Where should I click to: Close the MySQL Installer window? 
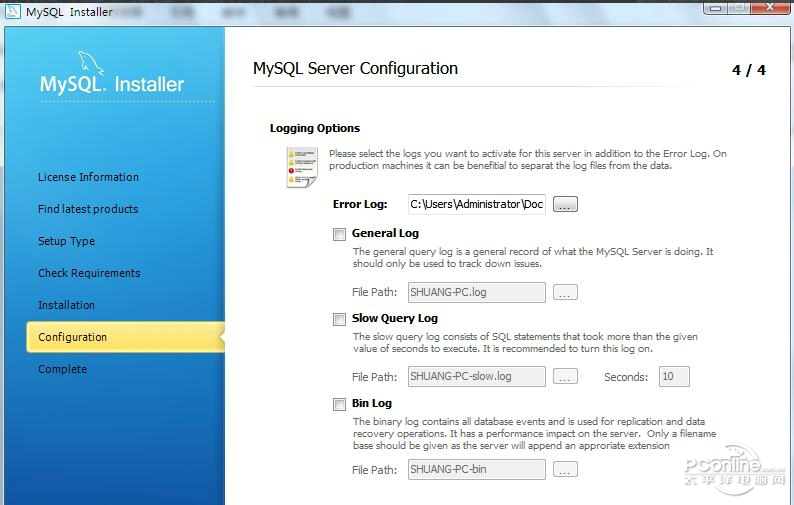pos(770,7)
